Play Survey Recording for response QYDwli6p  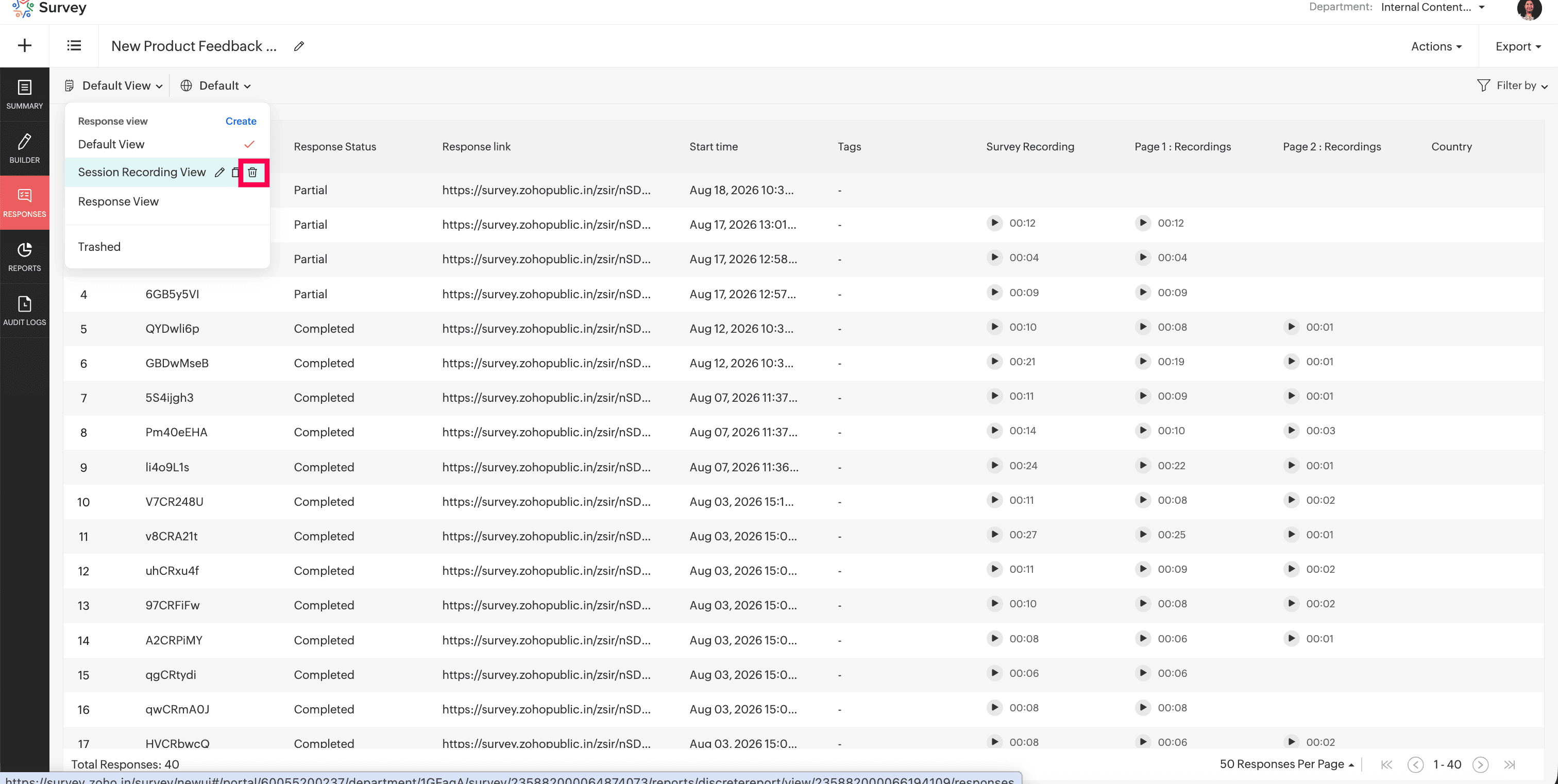[x=994, y=327]
